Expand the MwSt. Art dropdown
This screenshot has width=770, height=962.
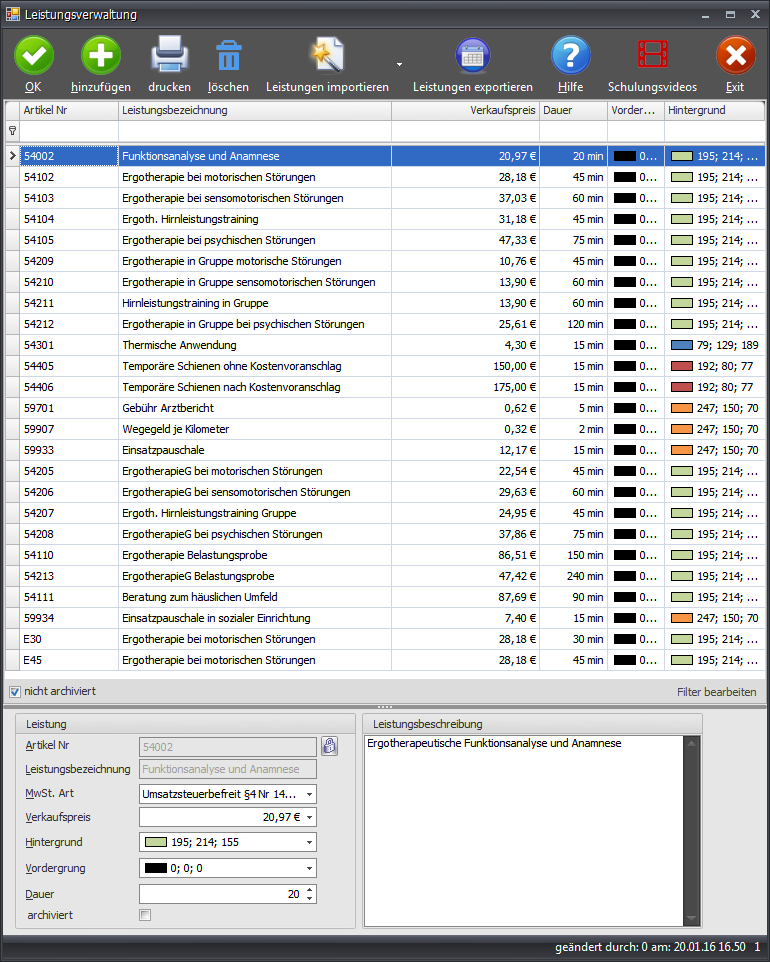click(x=309, y=794)
